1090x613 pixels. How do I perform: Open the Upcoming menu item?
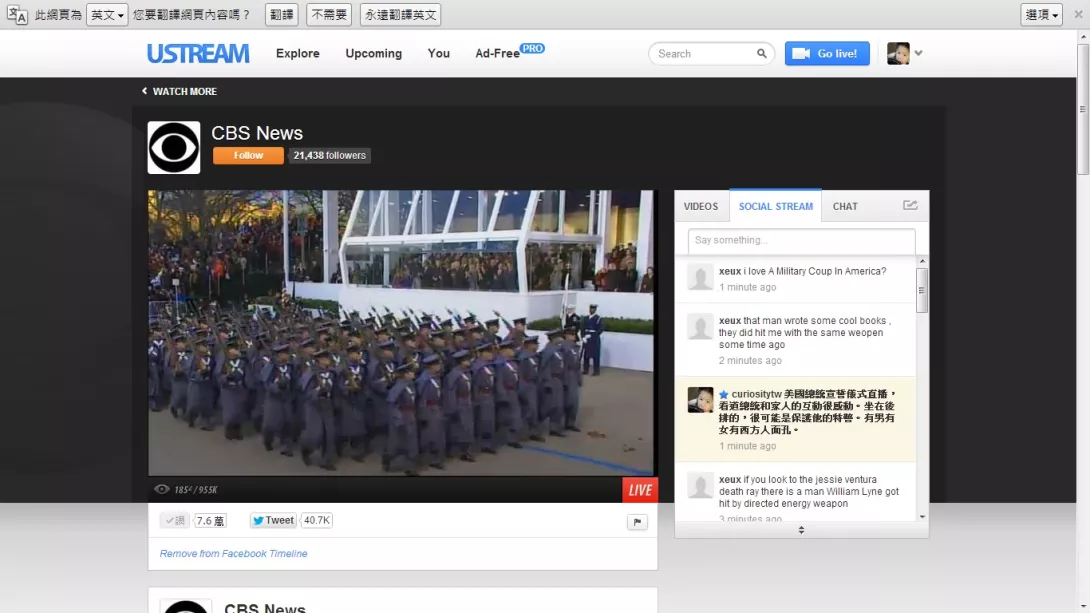373,54
